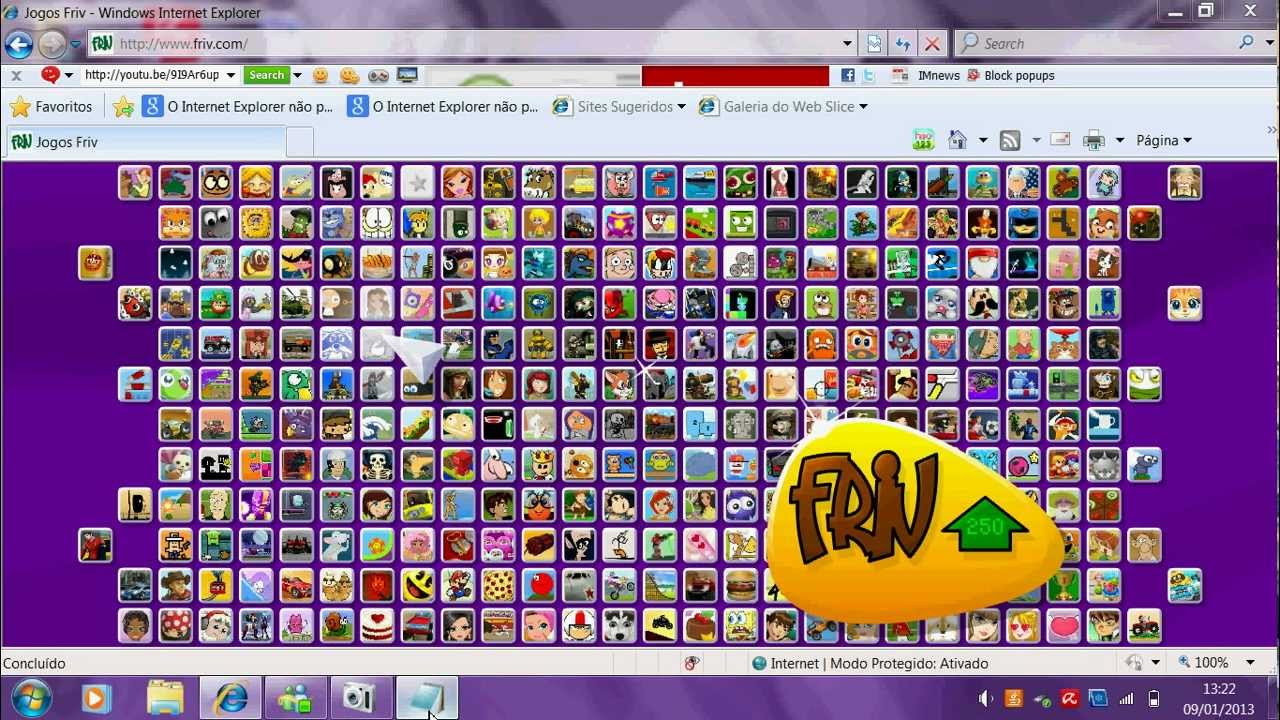Expand Galeria do Web Slice dropdown
The width and height of the screenshot is (1280, 720).
pos(863,107)
